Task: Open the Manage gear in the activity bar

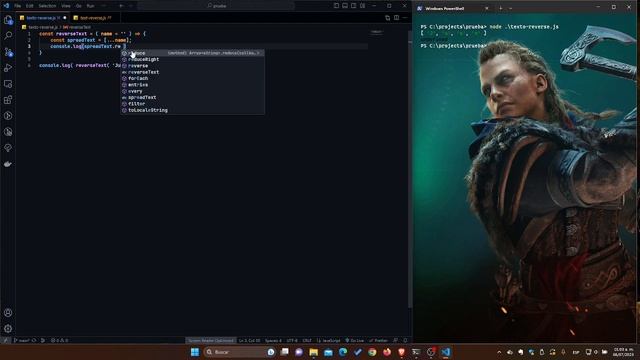Action: pyautogui.click(x=8, y=329)
